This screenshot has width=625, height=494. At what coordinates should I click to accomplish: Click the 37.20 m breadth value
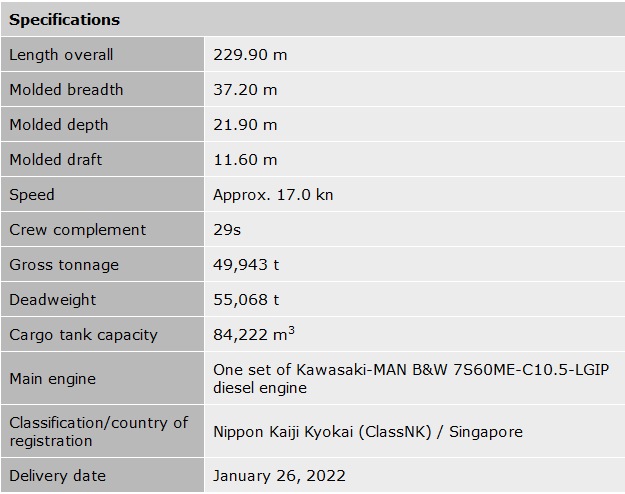coord(245,90)
